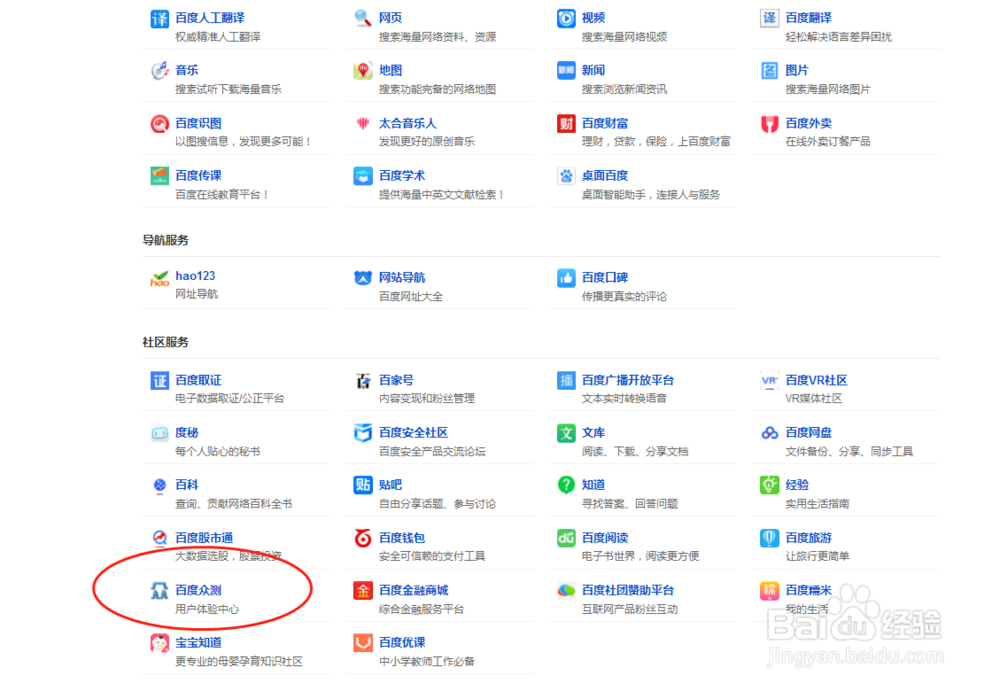Click the 百度网盘 cloud icon
Screen dimensions: 1000x691
(770, 433)
